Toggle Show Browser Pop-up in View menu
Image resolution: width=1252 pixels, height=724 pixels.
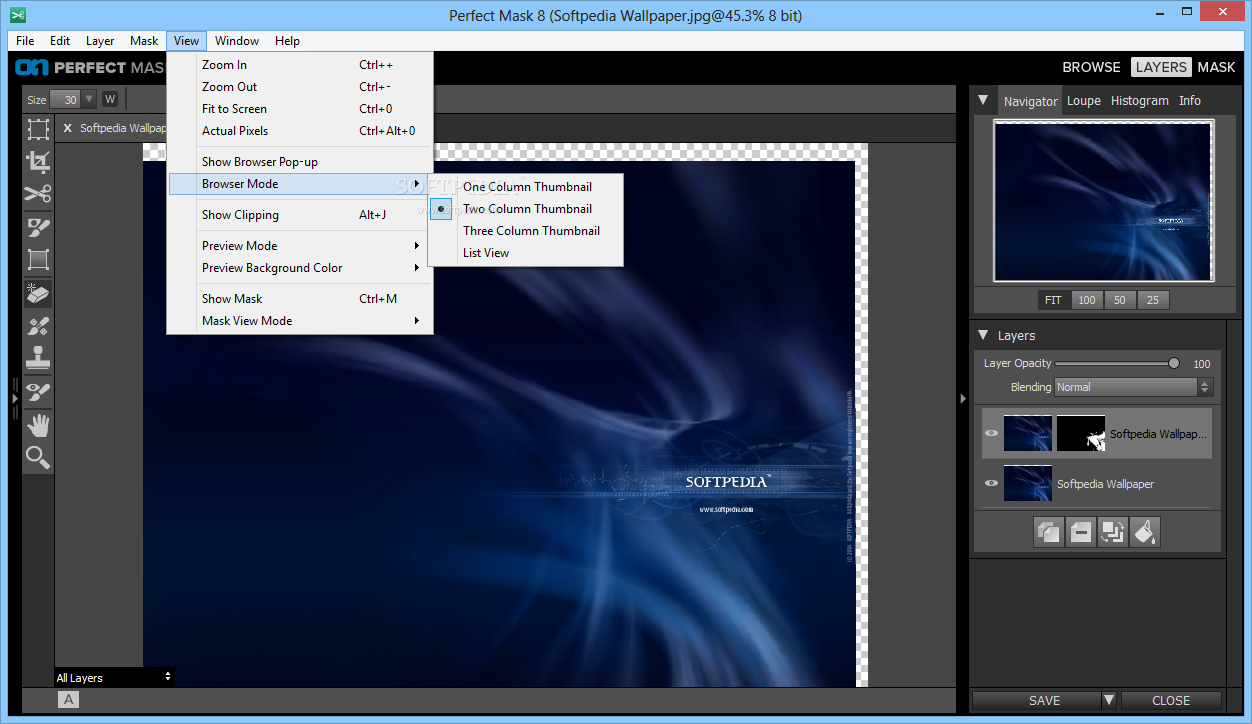click(300, 162)
